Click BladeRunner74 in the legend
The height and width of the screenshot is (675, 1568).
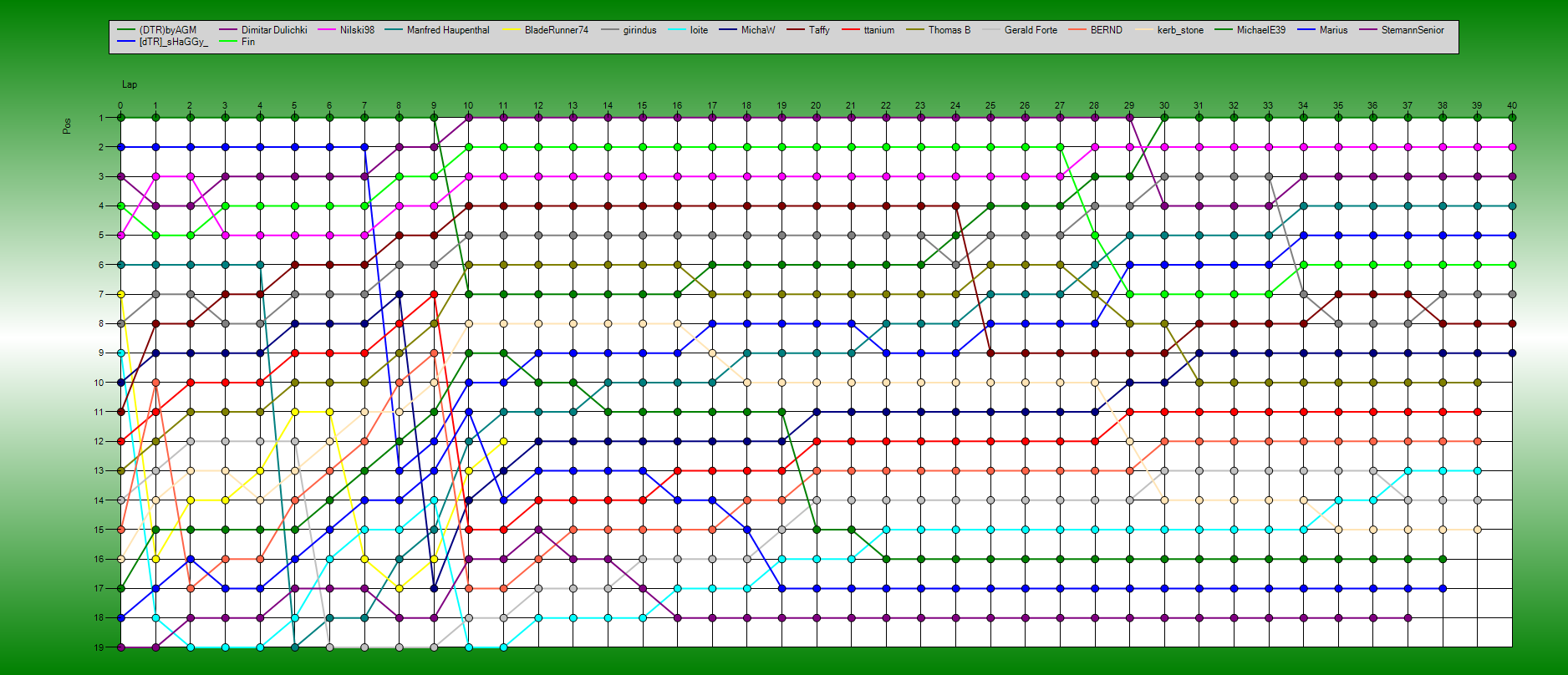click(x=557, y=30)
